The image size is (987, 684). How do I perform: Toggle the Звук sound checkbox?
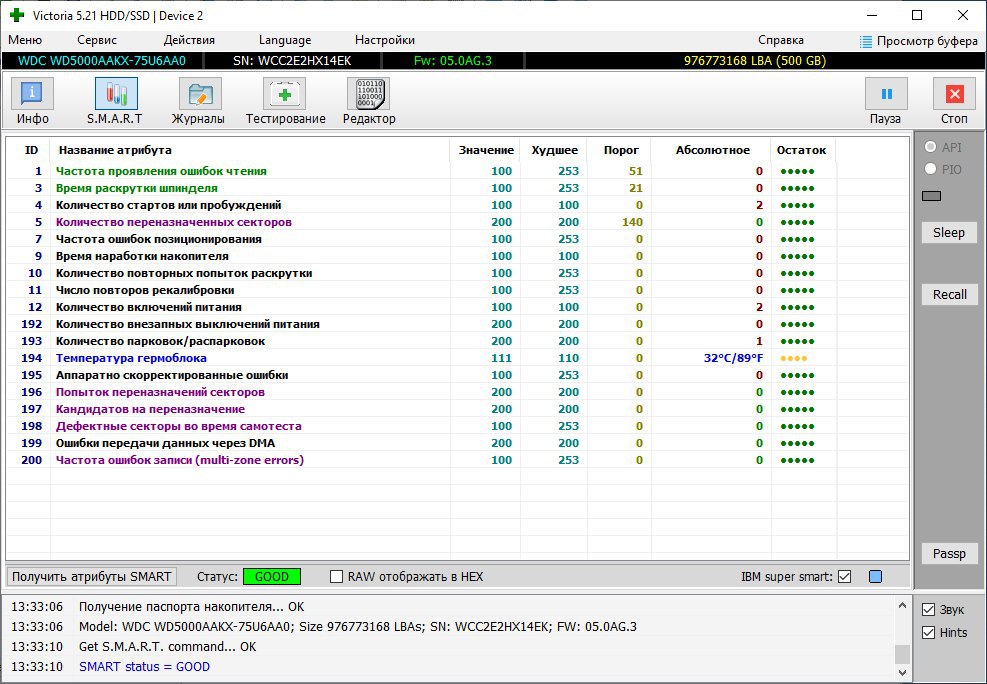[928, 609]
